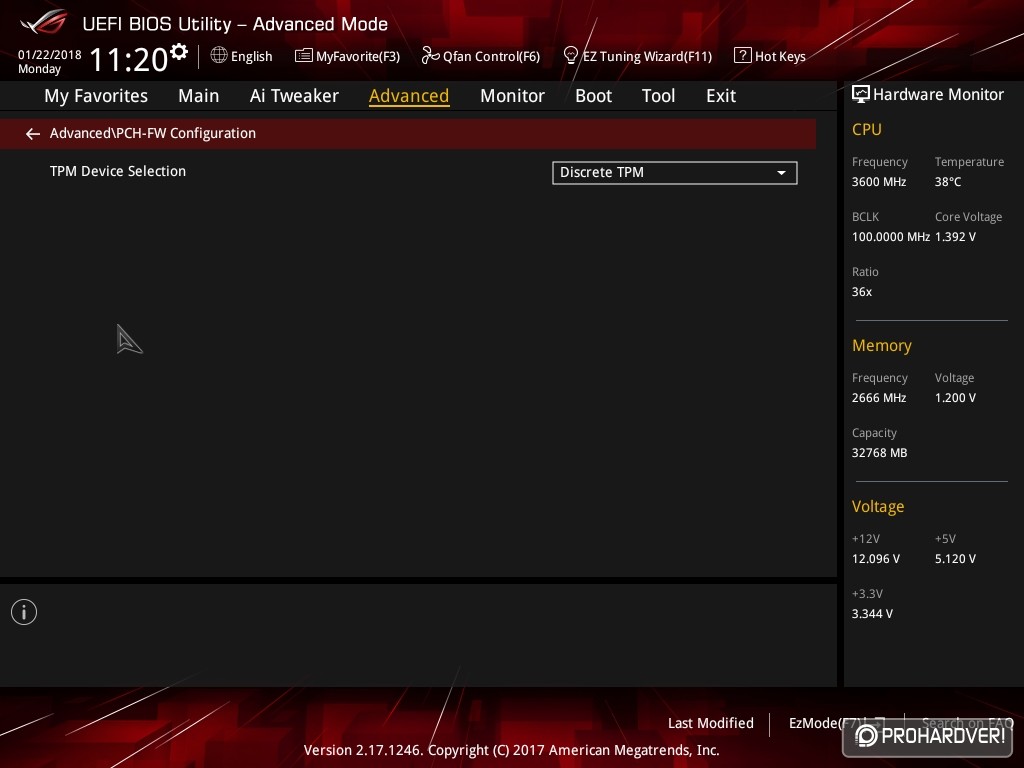Click Last Modified
Screen dimensions: 1024x768
pyautogui.click(x=711, y=723)
